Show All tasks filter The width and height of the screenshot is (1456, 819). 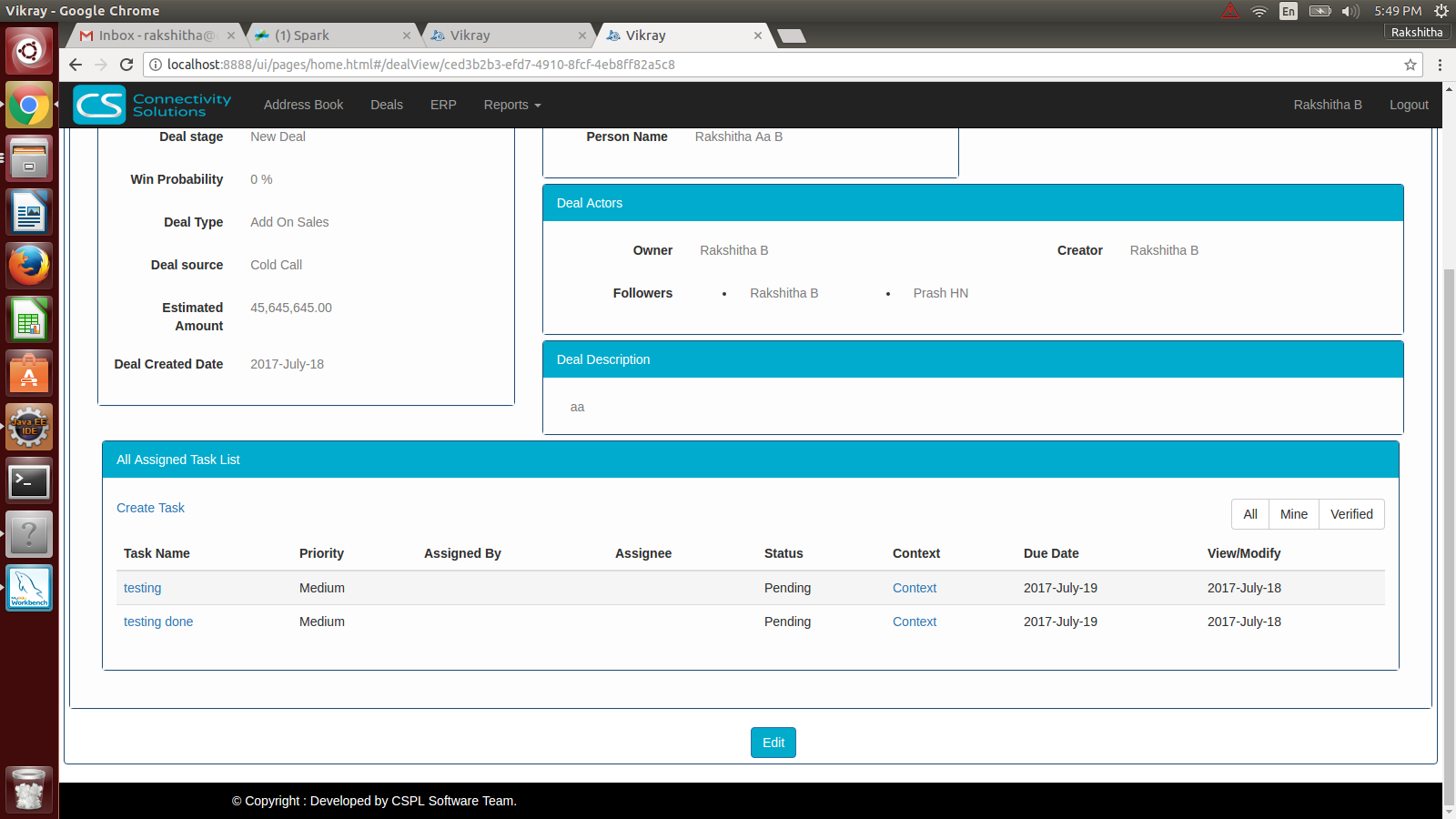click(x=1250, y=514)
